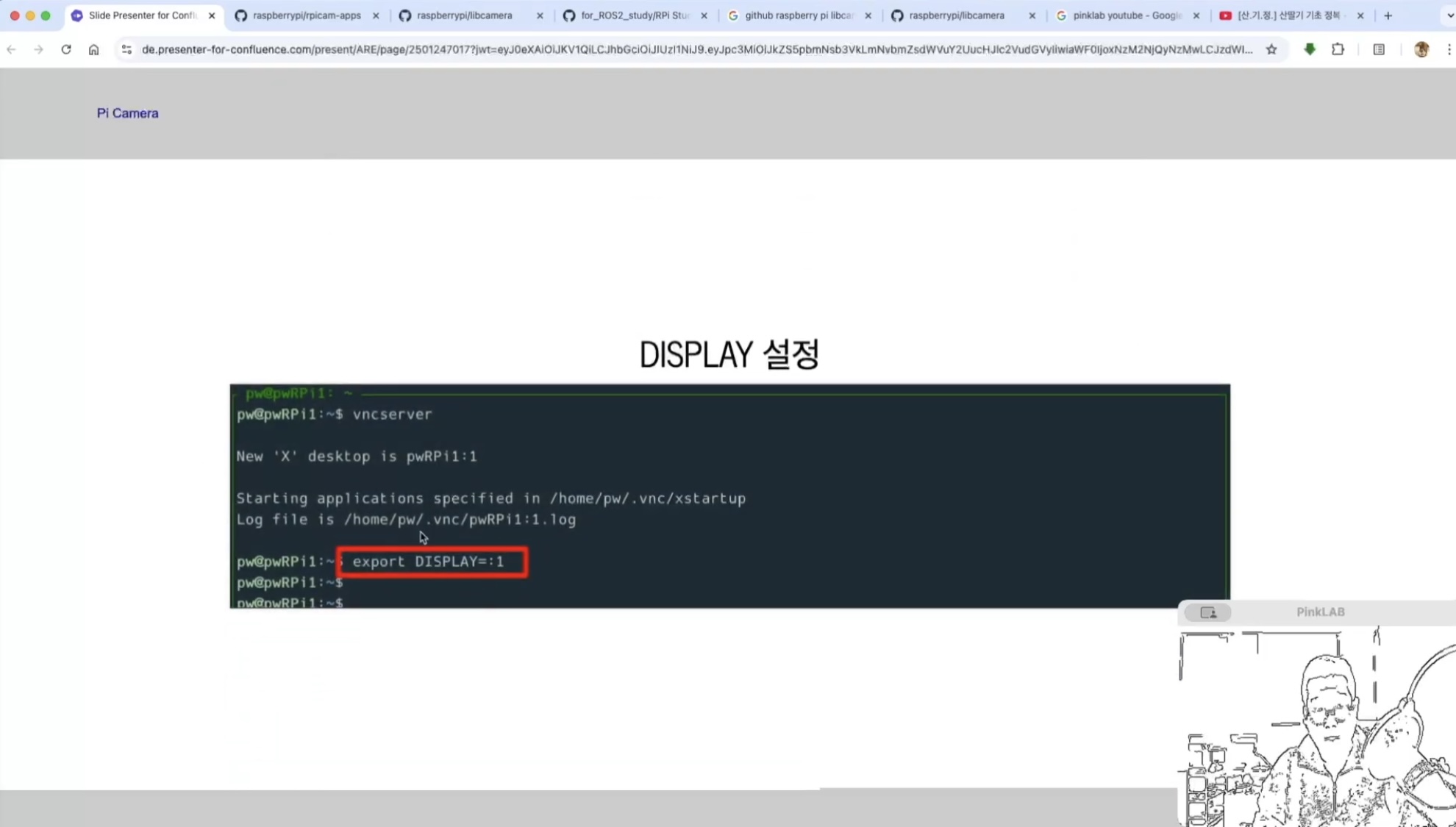Click the browser reload icon
Screen dimensions: 1456x827
[x=66, y=49]
